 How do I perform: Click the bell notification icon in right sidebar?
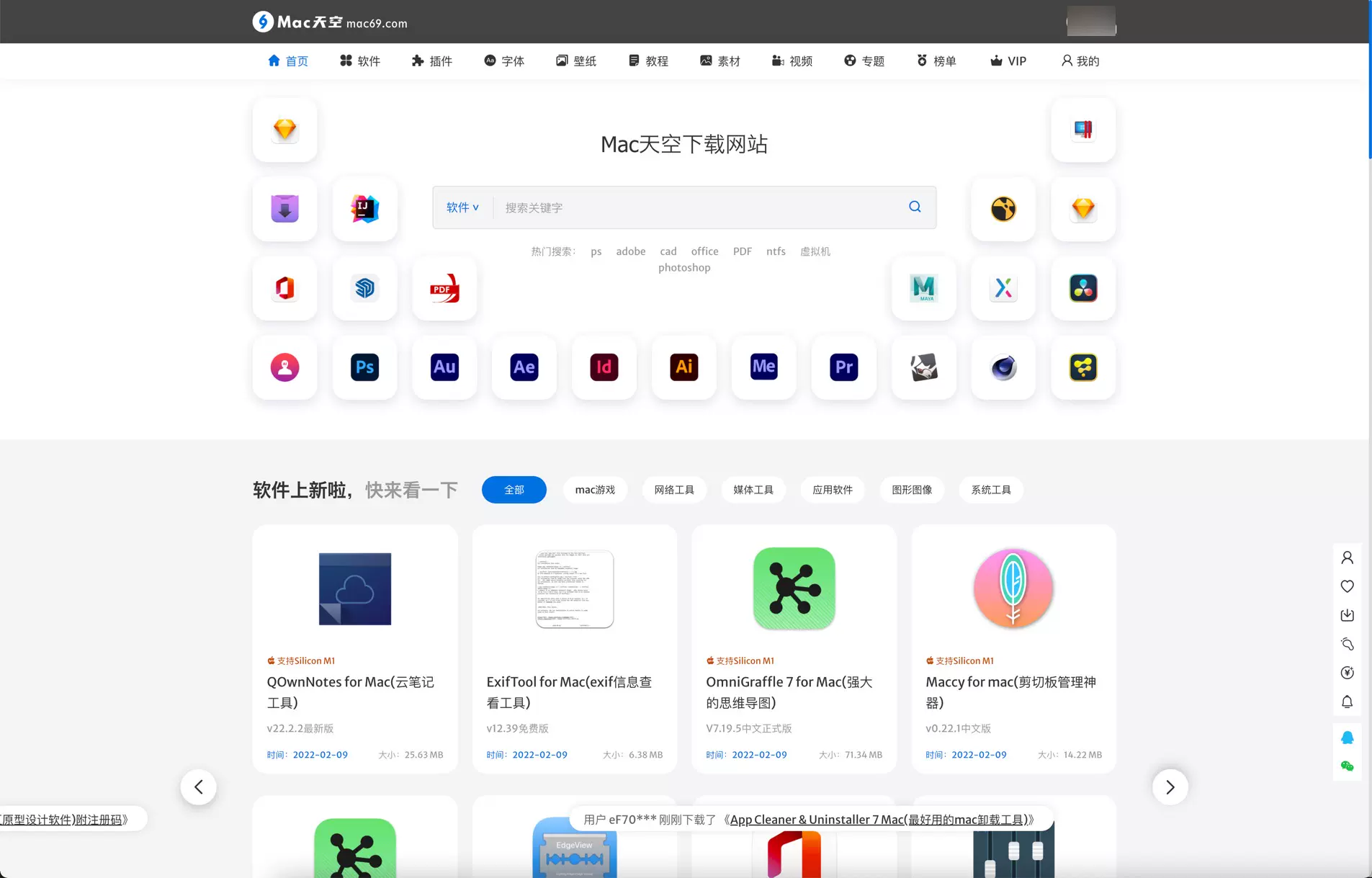(1348, 702)
